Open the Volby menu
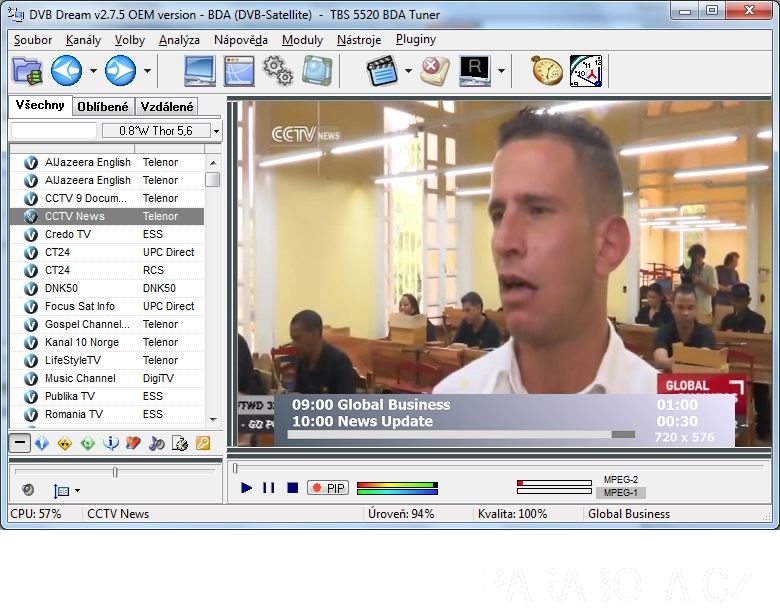 click(129, 40)
